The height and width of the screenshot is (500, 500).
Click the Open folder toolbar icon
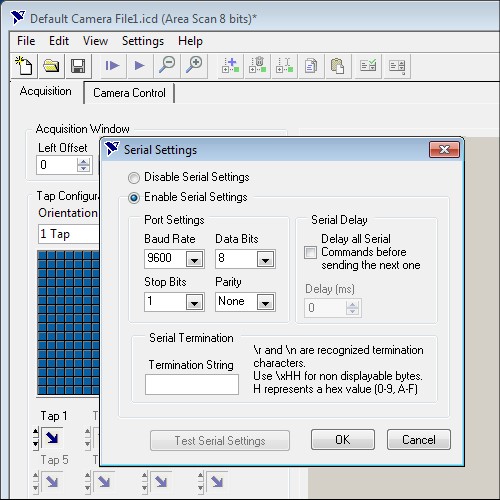tap(51, 66)
